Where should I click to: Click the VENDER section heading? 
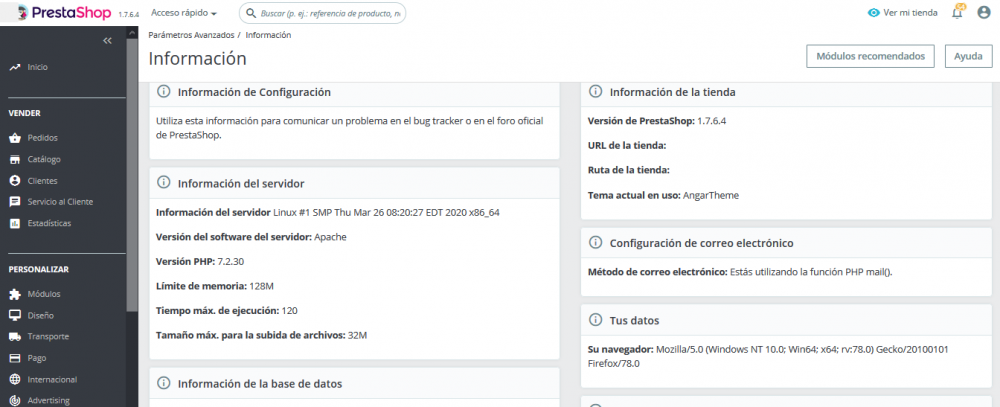tap(24, 113)
